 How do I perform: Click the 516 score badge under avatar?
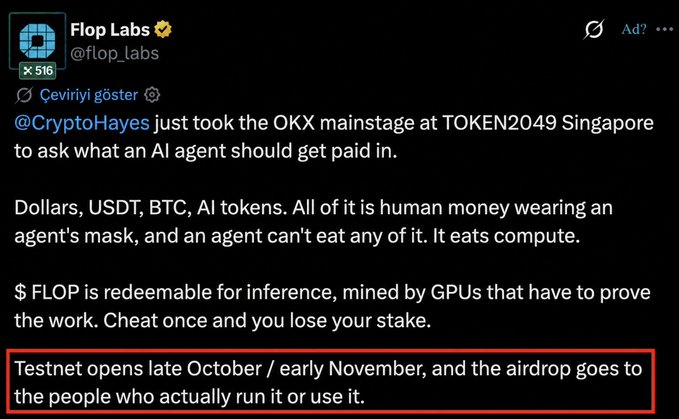tap(38, 71)
